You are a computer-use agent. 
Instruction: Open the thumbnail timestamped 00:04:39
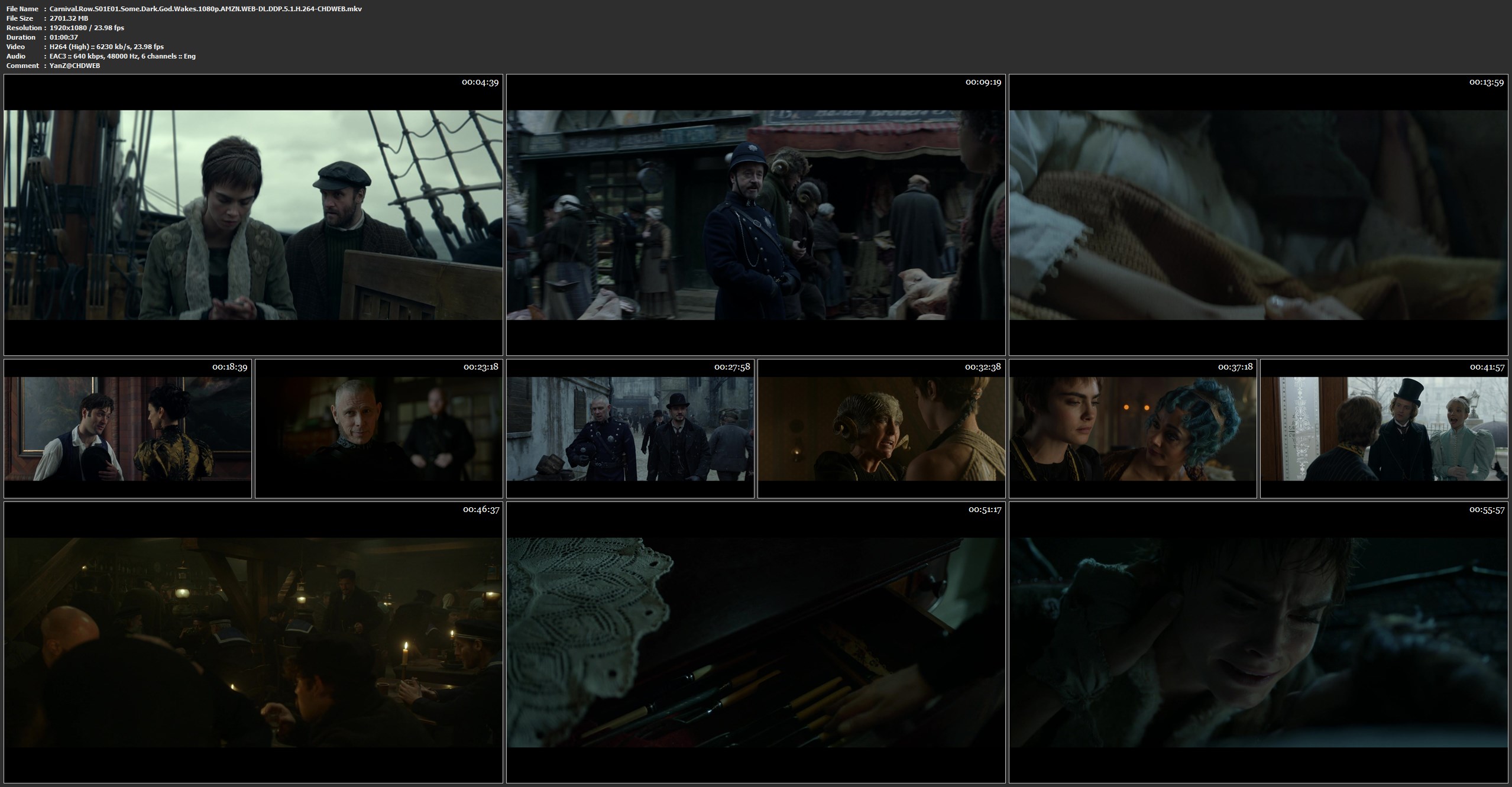(x=253, y=215)
